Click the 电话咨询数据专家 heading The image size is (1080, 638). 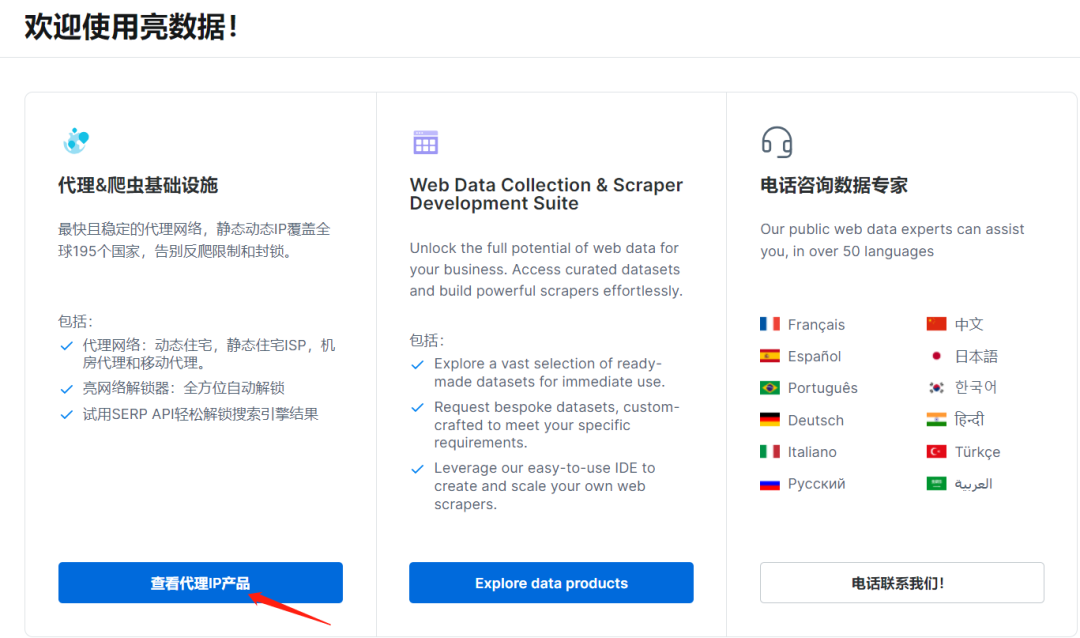coord(833,185)
